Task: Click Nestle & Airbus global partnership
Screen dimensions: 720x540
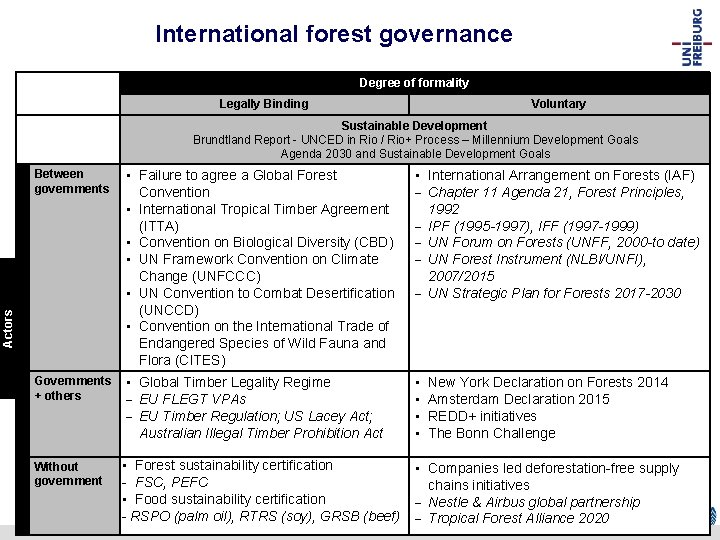Action: (x=534, y=502)
